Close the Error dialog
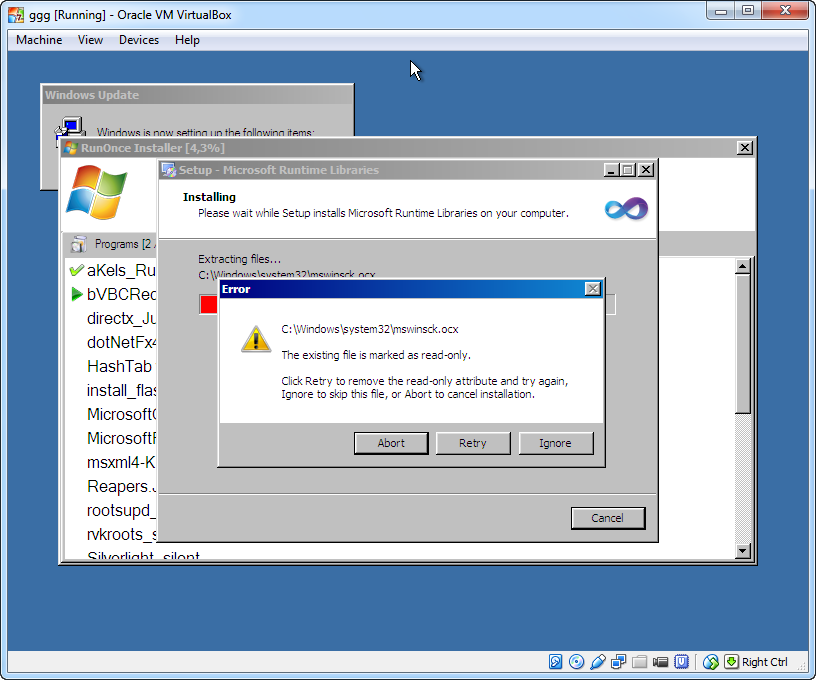The height and width of the screenshot is (680, 816). pos(593,289)
